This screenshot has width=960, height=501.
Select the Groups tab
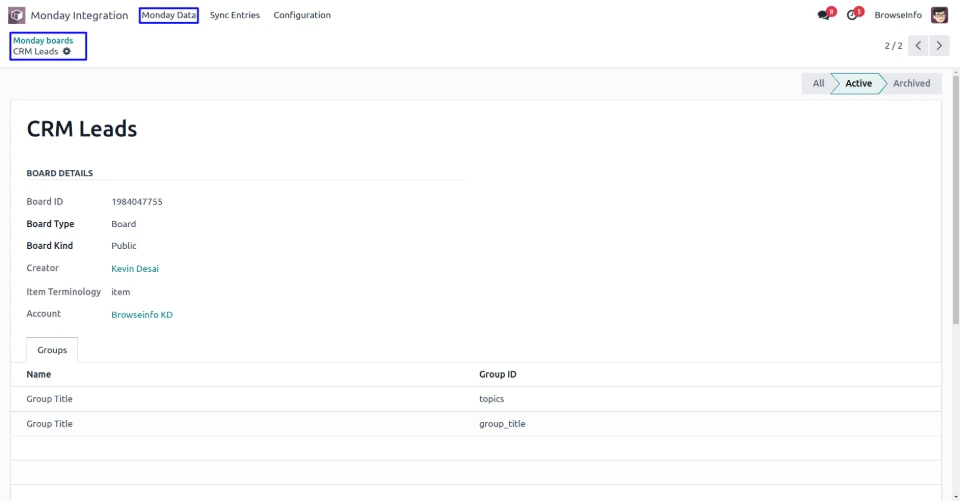(x=52, y=350)
